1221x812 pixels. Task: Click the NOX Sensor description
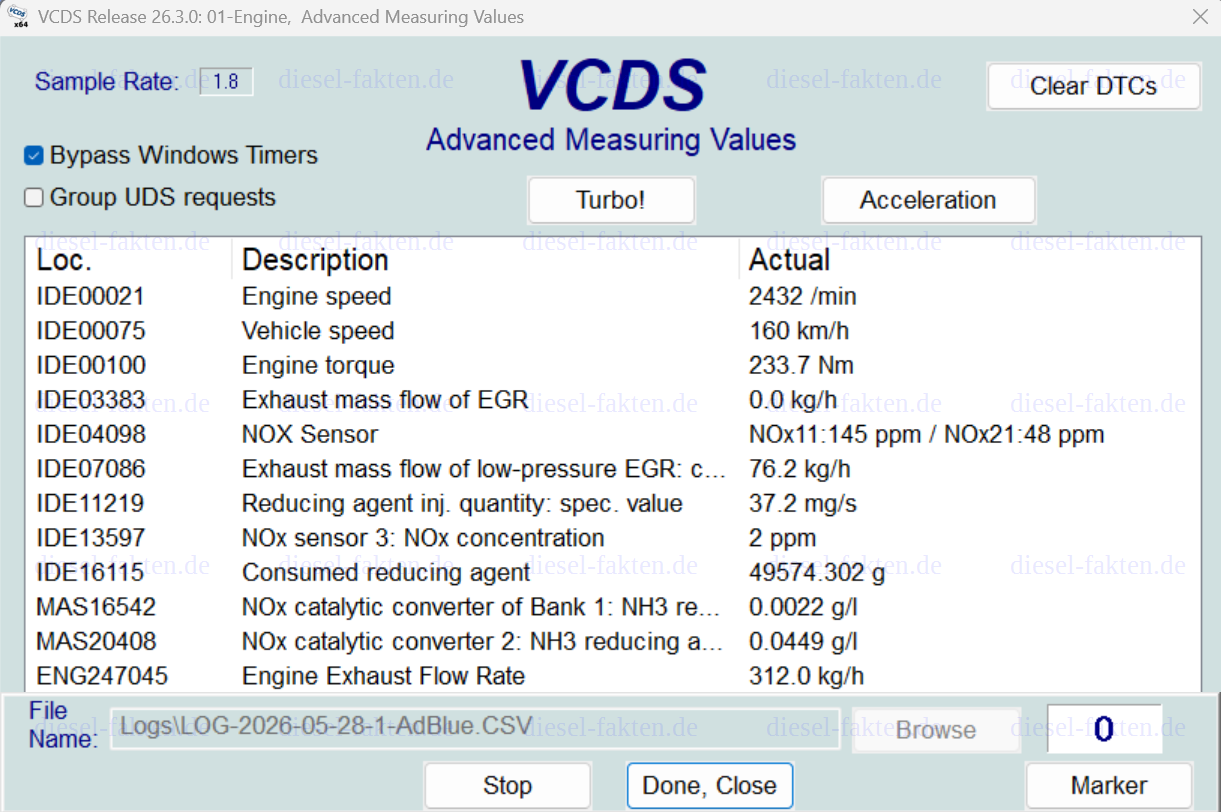(x=310, y=435)
